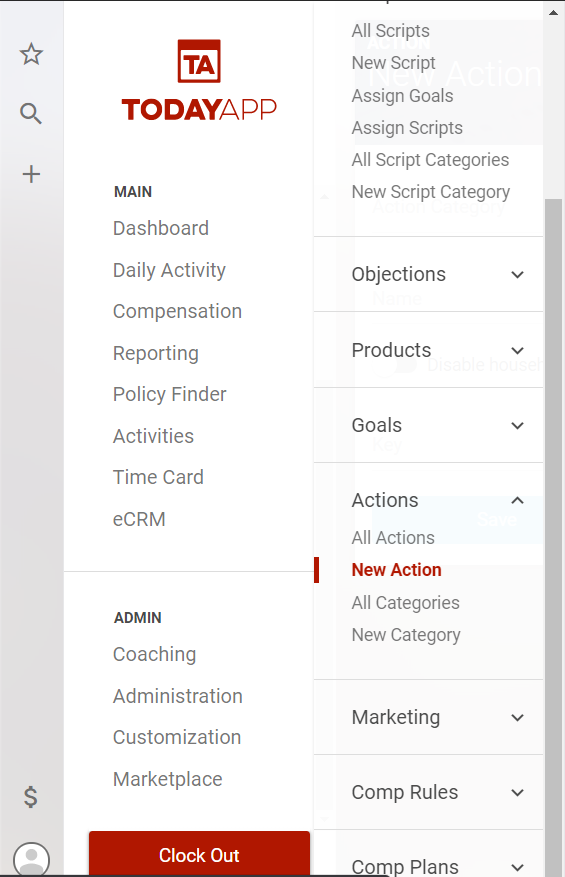
Task: Select the All Actions link
Action: [393, 537]
